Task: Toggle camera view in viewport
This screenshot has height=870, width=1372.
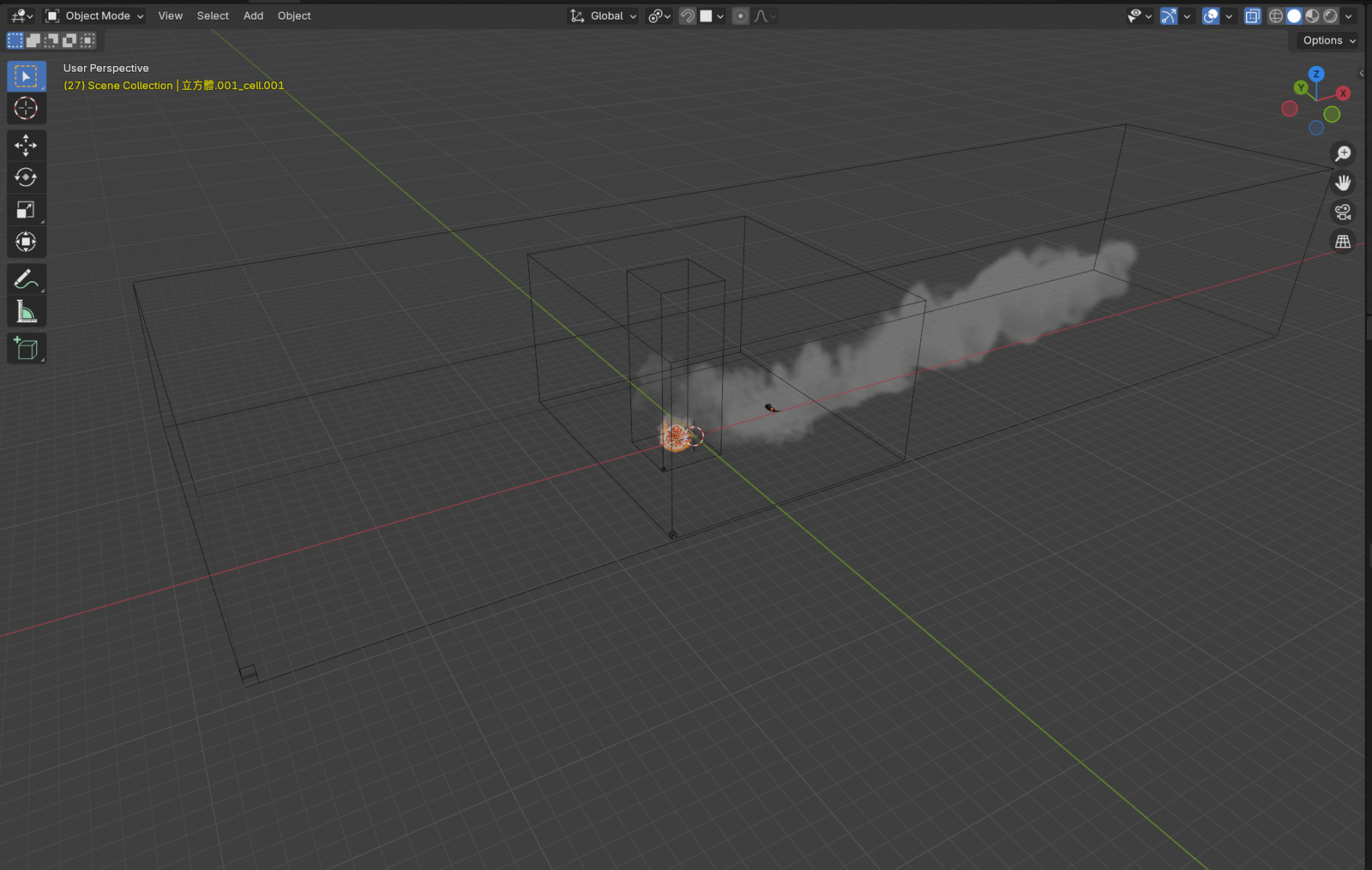Action: 1343,212
